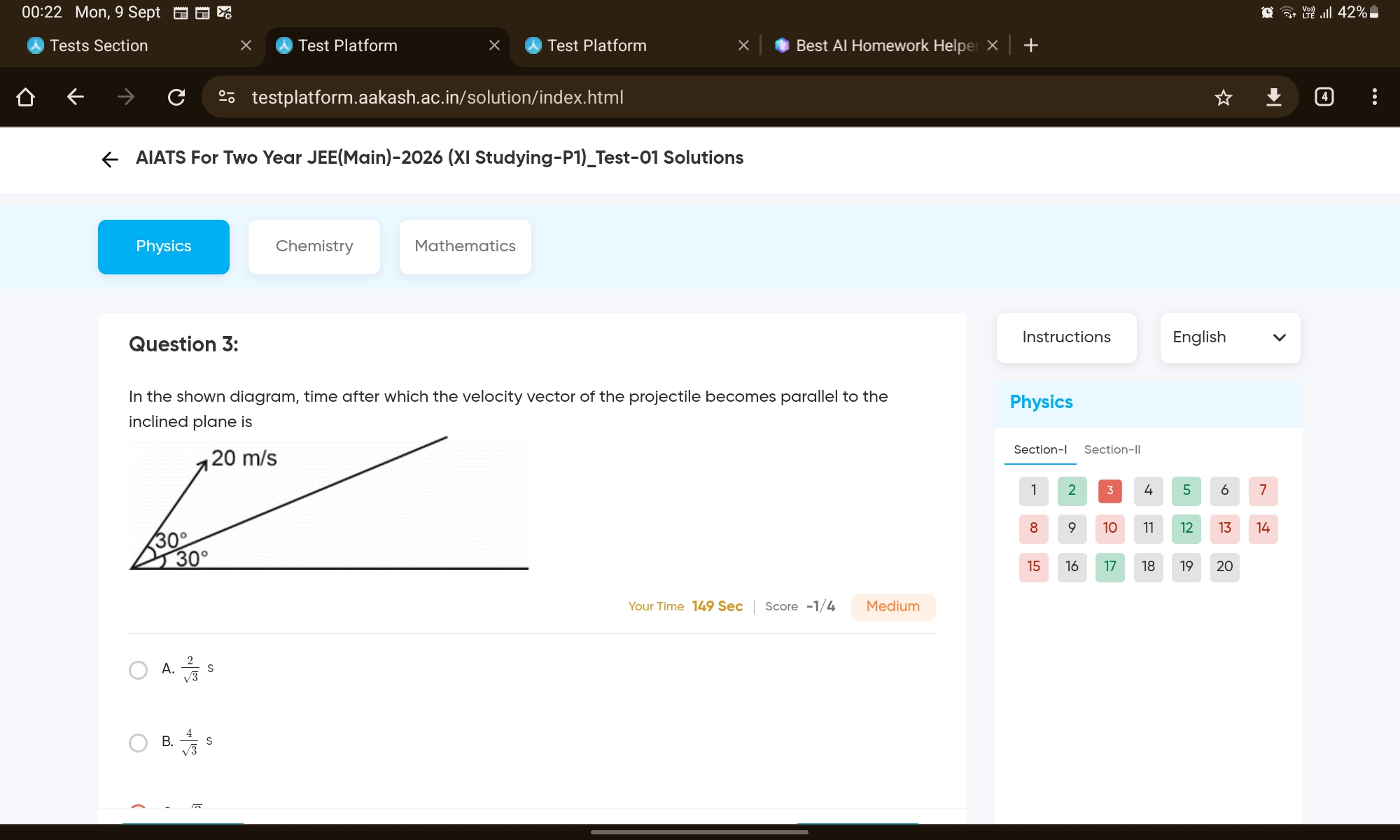Jump to question 20
The height and width of the screenshot is (840, 1400).
tap(1225, 567)
